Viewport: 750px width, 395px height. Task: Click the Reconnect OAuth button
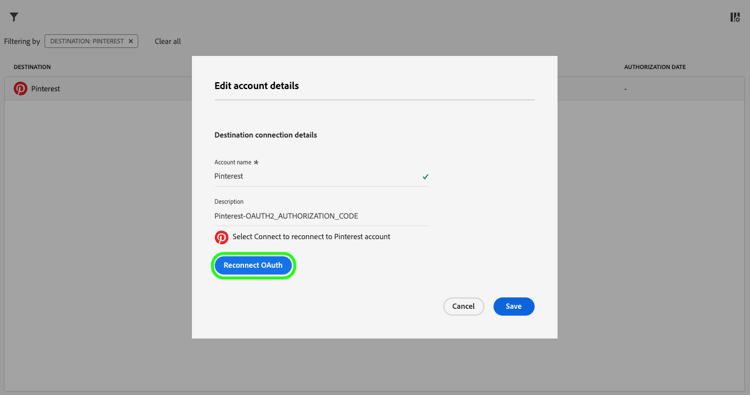pyautogui.click(x=253, y=265)
